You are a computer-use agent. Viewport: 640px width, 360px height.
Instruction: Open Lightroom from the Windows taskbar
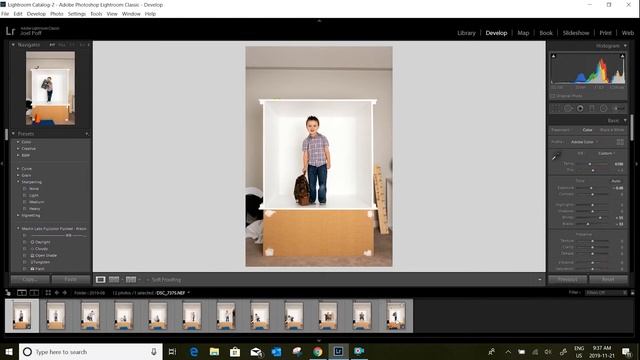338,351
